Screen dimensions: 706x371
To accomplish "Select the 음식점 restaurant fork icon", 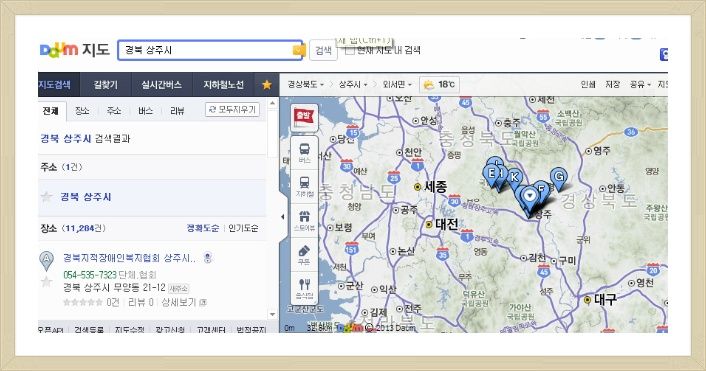I will [x=304, y=288].
